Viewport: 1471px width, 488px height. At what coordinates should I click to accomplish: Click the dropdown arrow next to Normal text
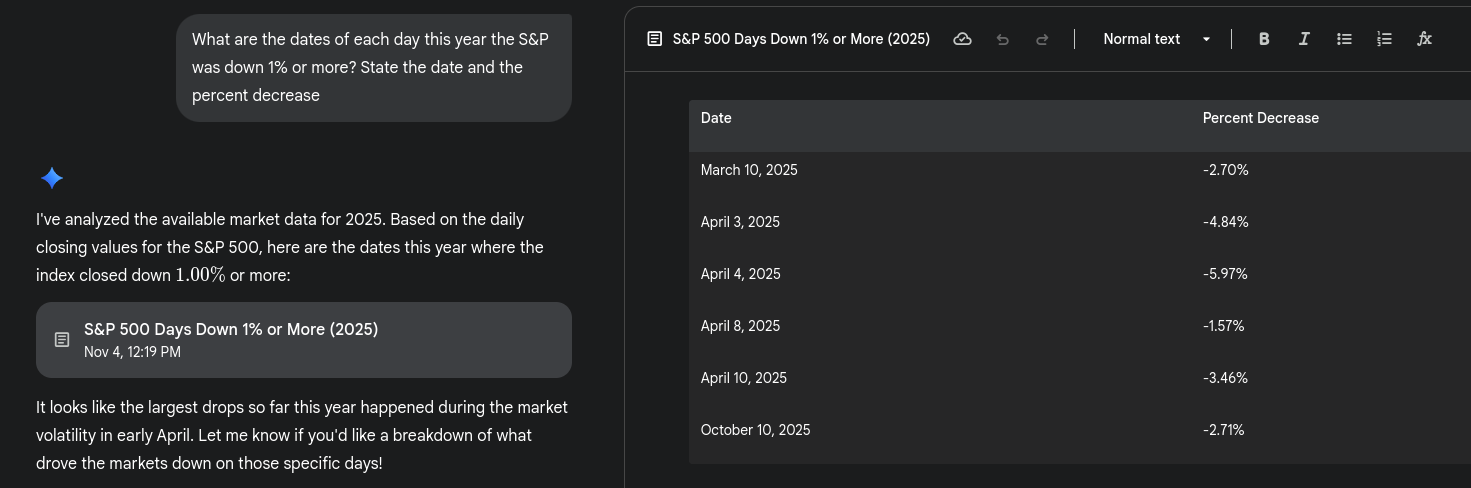pos(1206,39)
